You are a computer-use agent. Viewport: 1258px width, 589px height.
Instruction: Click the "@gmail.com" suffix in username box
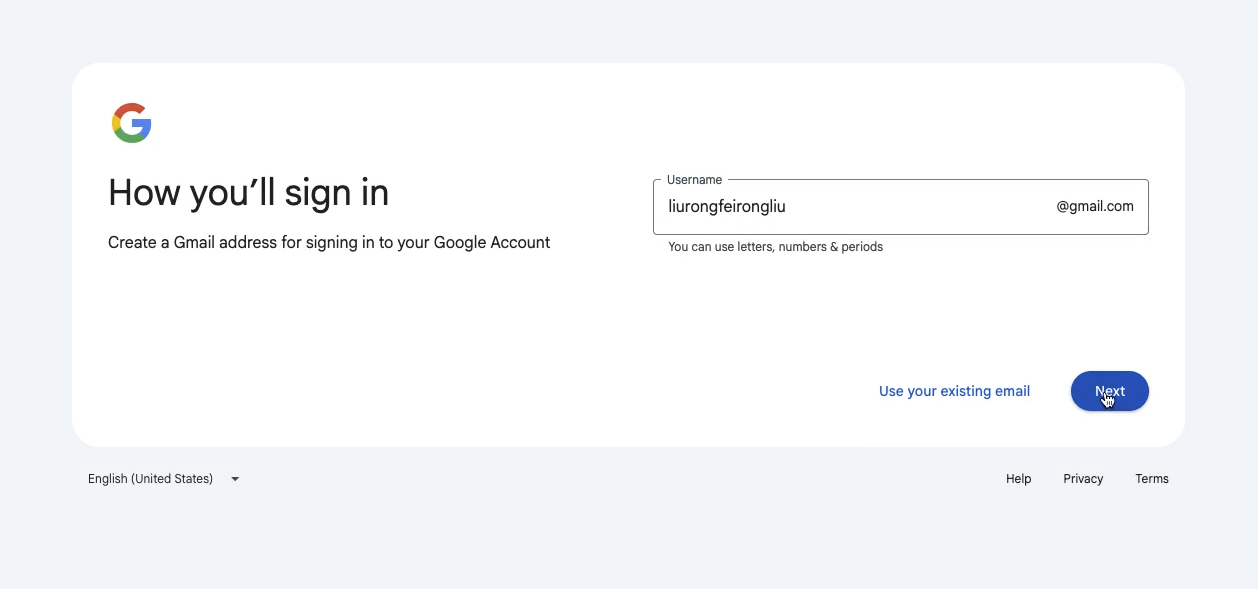point(1095,207)
